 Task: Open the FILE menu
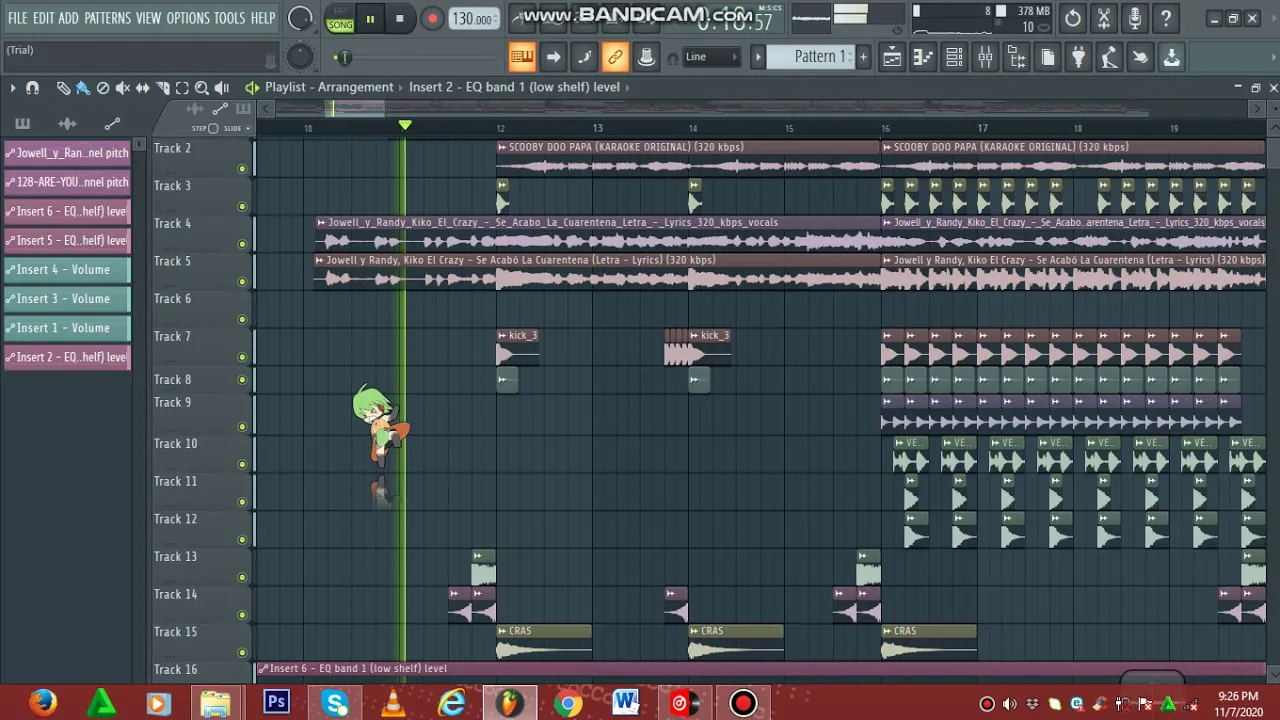[x=17, y=18]
